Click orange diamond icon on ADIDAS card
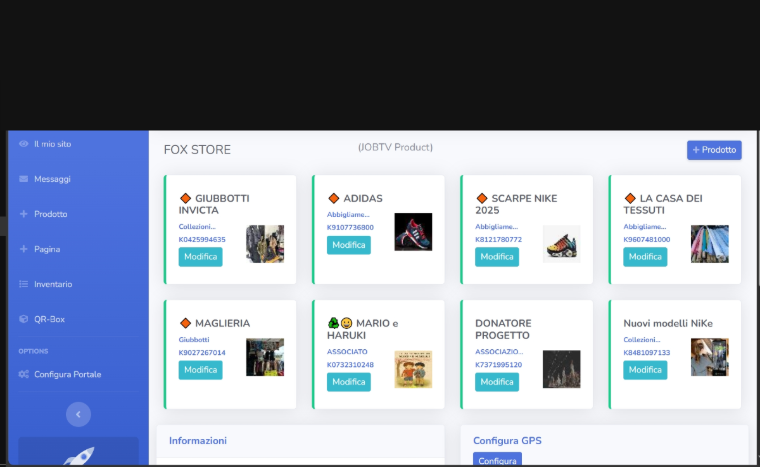Screen dimensions: 760x467 (333, 198)
